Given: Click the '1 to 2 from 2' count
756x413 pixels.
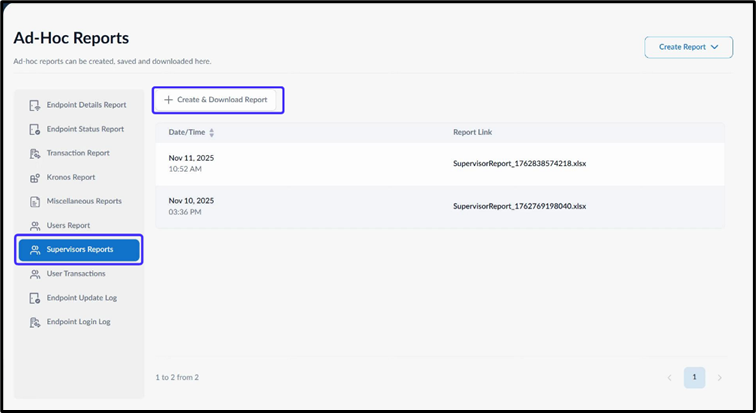Looking at the screenshot, I should (x=177, y=378).
